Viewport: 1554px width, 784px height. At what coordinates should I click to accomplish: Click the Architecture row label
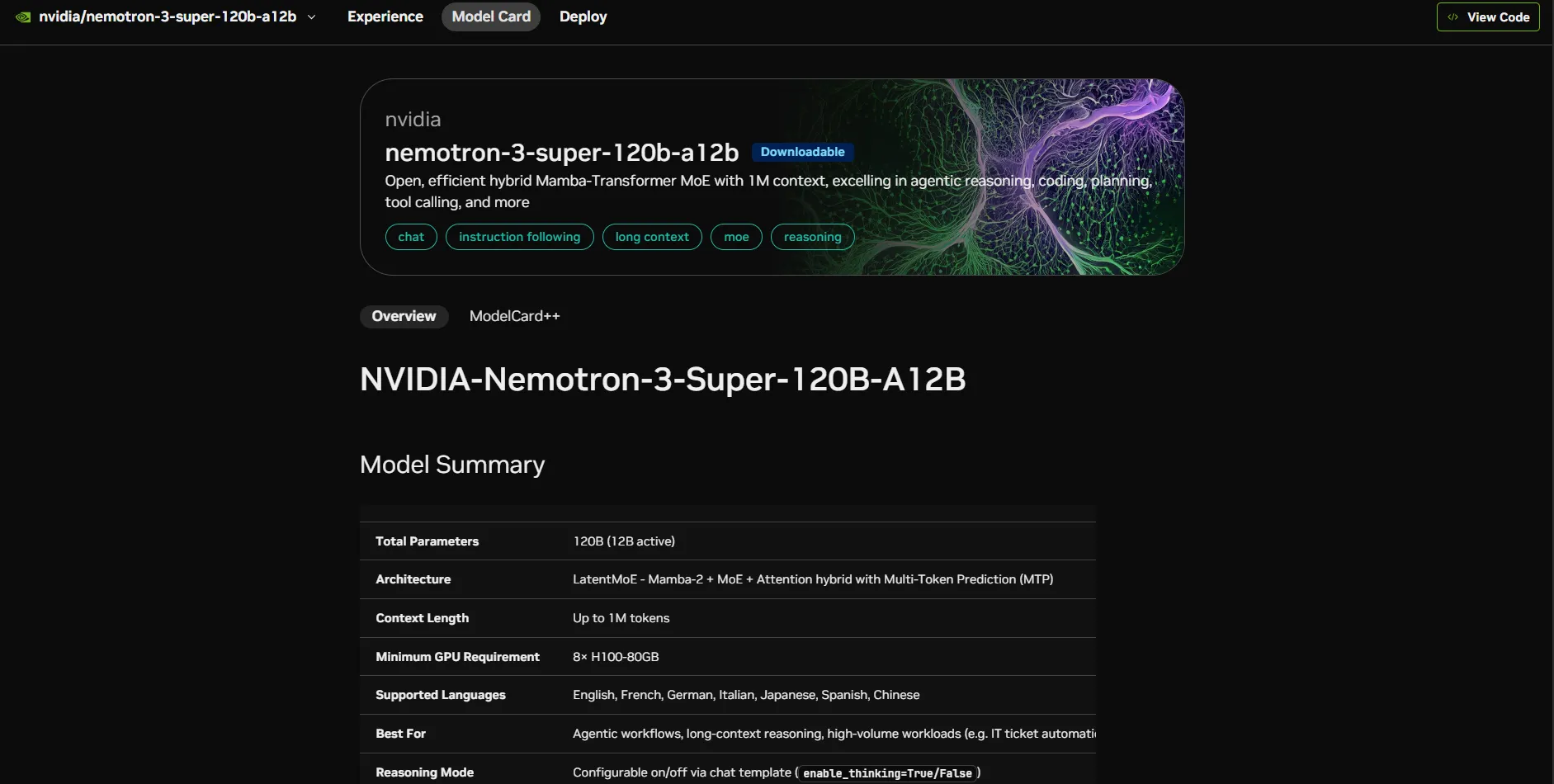point(413,579)
